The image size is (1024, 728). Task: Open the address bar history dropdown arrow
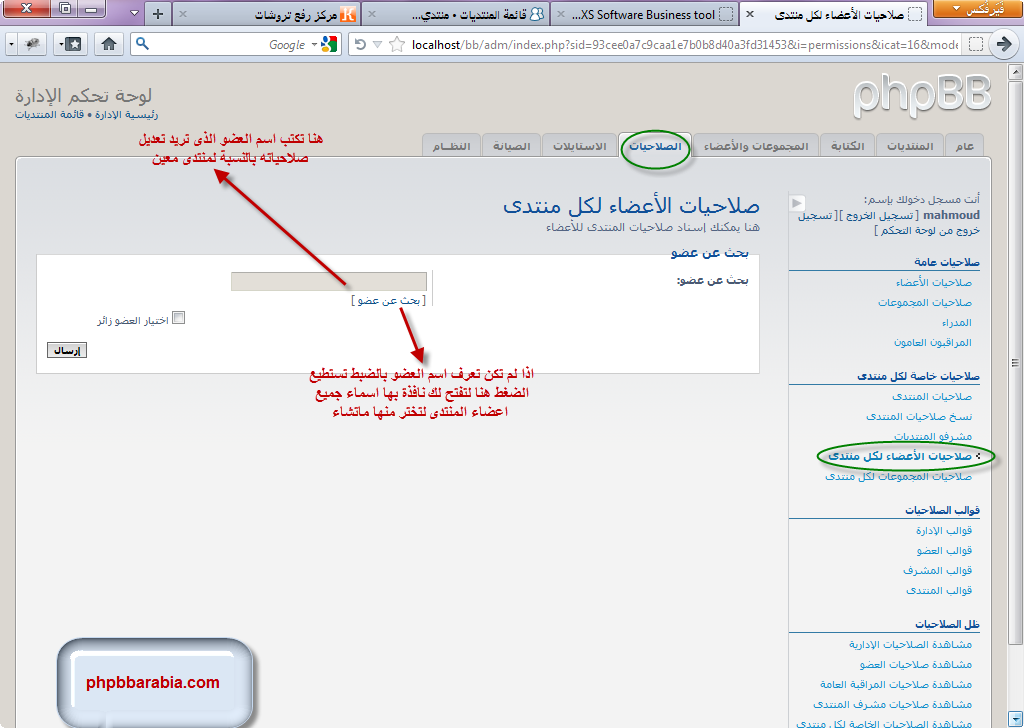click(377, 44)
